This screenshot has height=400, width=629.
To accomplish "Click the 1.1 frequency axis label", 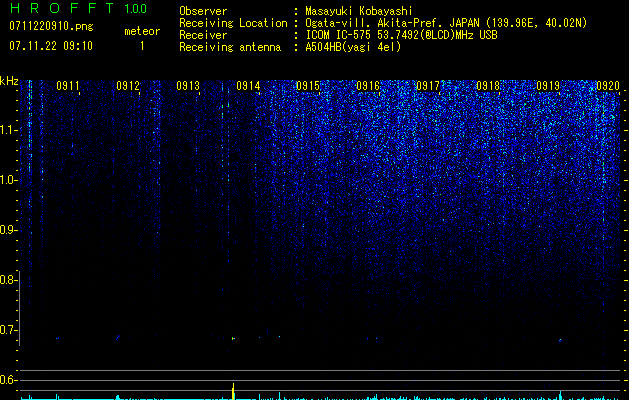I will 8,130.
